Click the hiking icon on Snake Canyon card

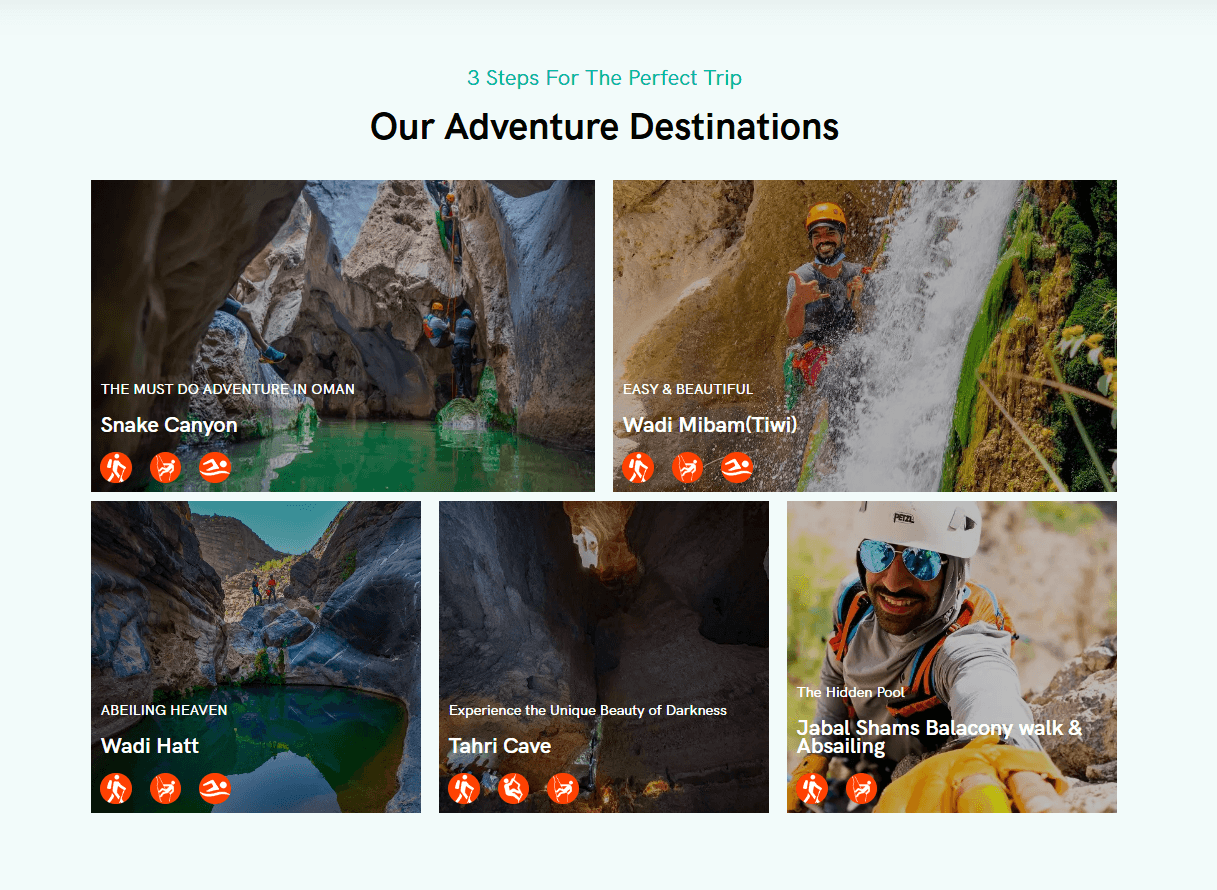117,467
